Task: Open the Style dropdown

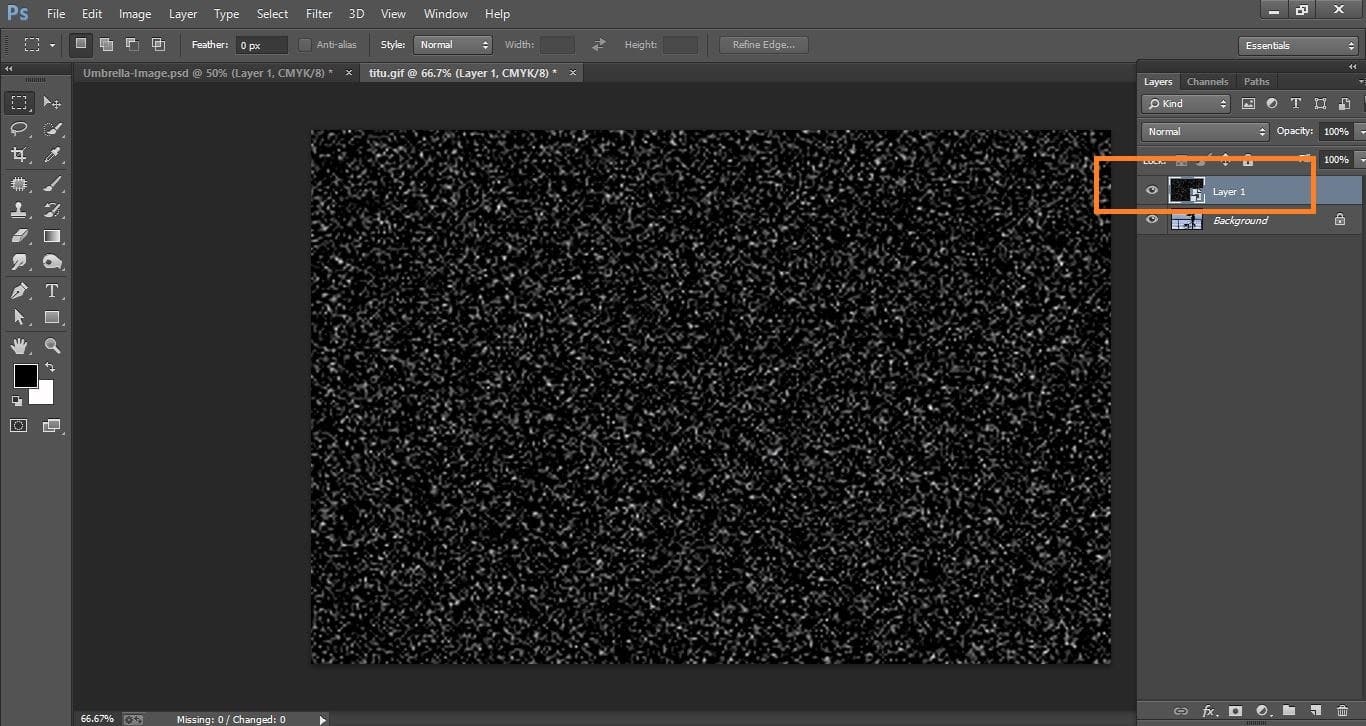Action: [453, 44]
